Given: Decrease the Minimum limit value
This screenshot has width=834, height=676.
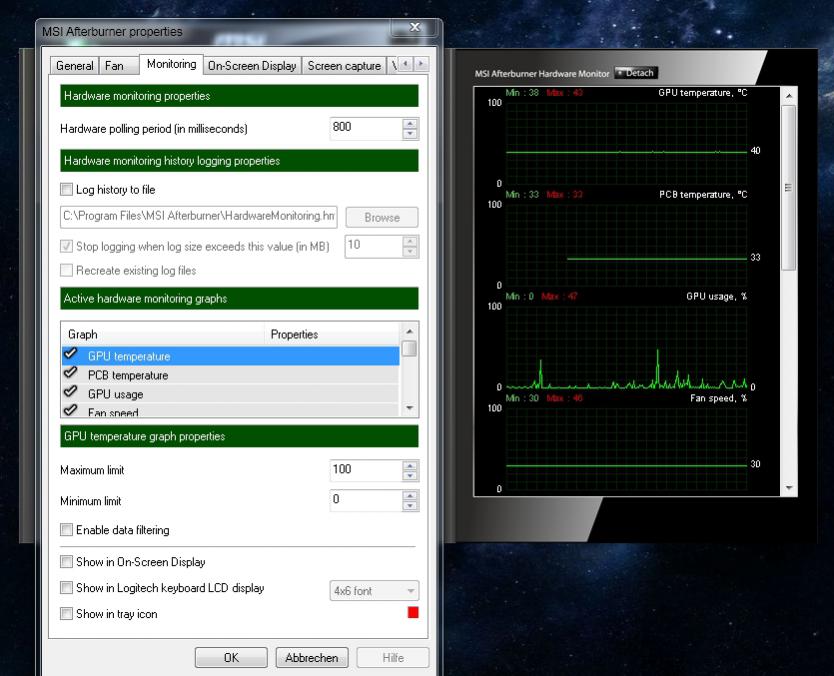Looking at the screenshot, I should pyautogui.click(x=410, y=506).
